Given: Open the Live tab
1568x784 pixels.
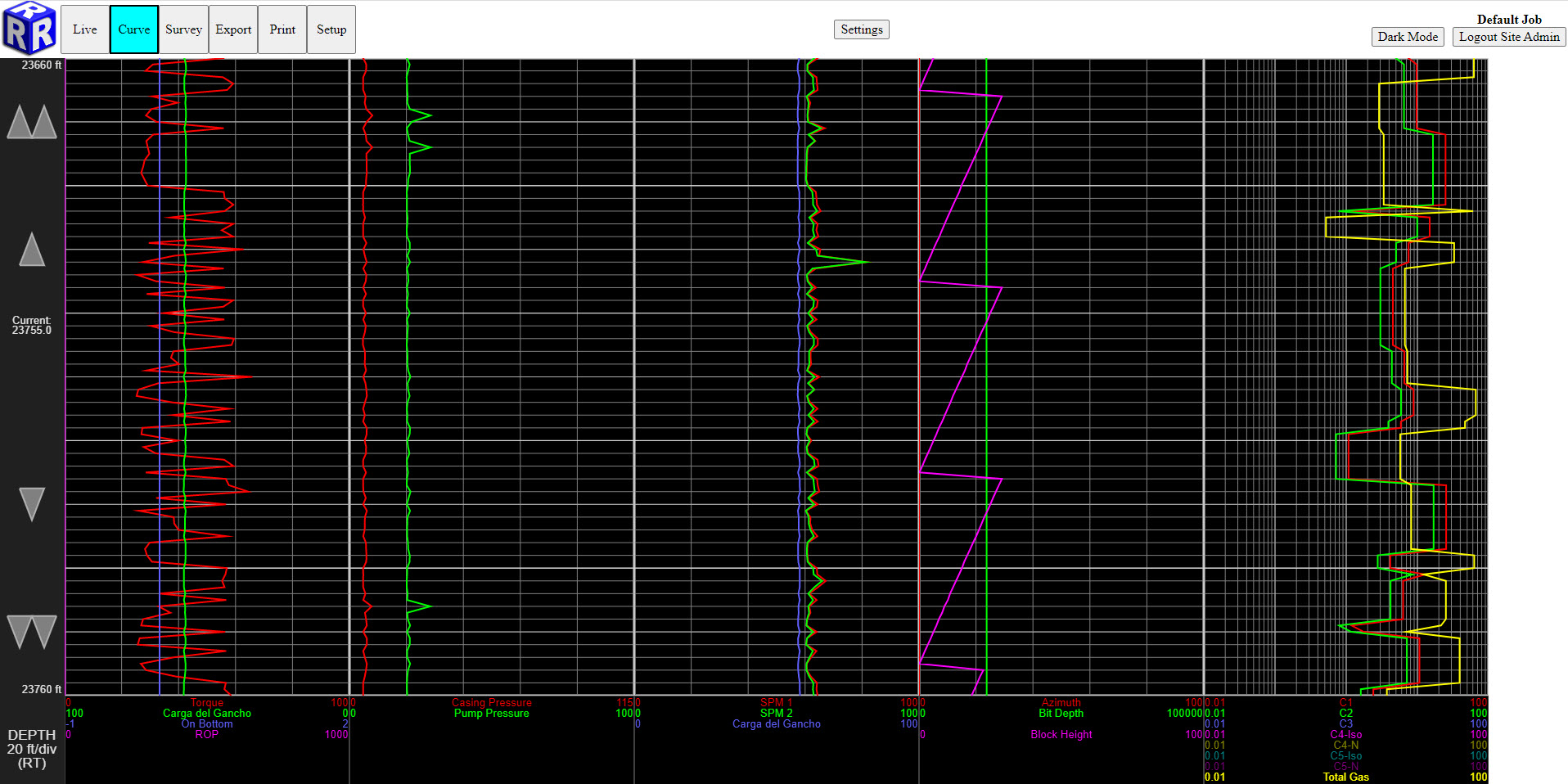Looking at the screenshot, I should tap(85, 29).
